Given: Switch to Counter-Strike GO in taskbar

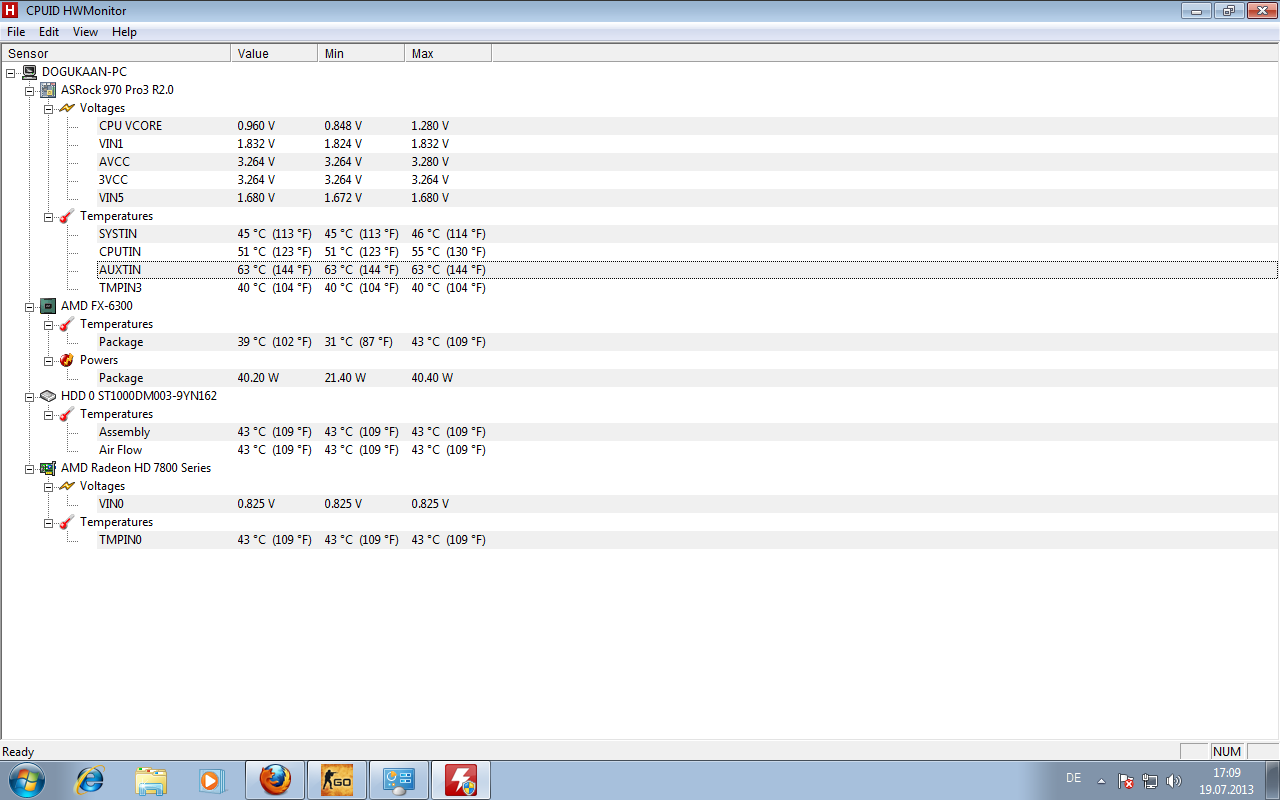Looking at the screenshot, I should (x=337, y=780).
